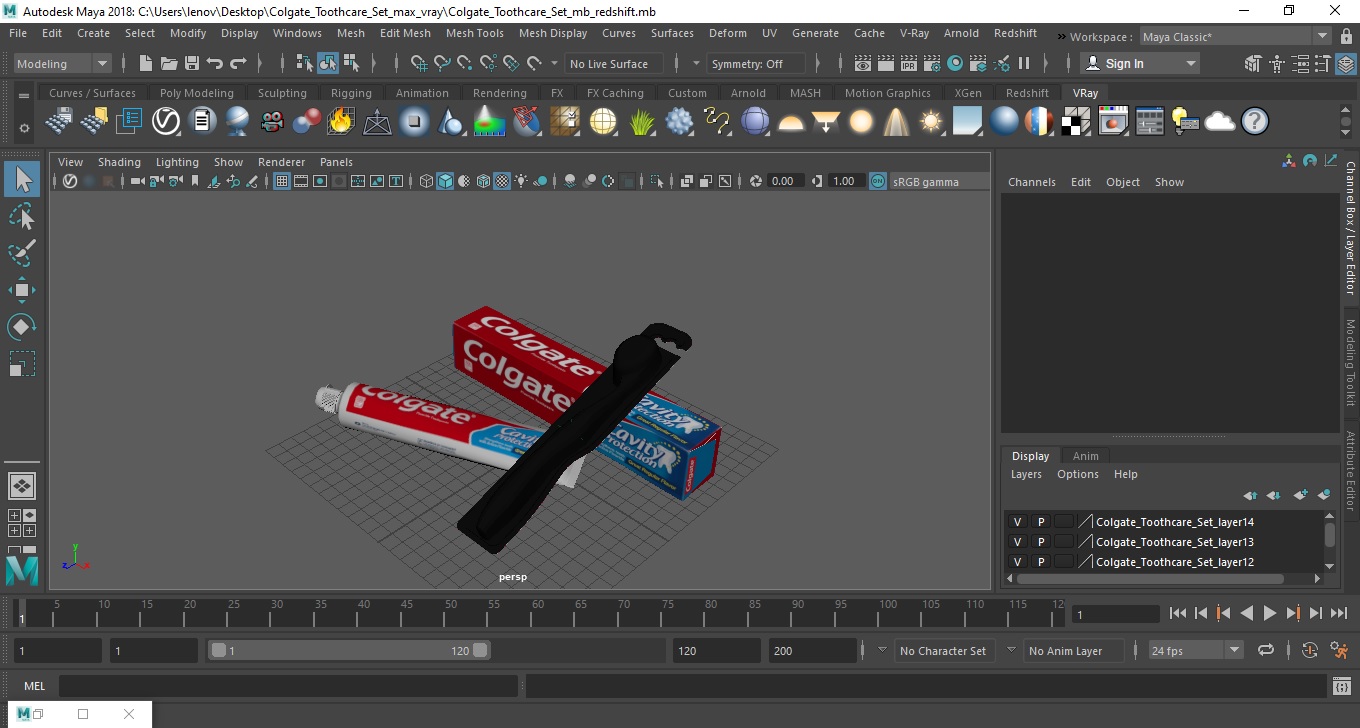This screenshot has width=1360, height=728.
Task: Switch to the Anim tab
Action: [1086, 456]
